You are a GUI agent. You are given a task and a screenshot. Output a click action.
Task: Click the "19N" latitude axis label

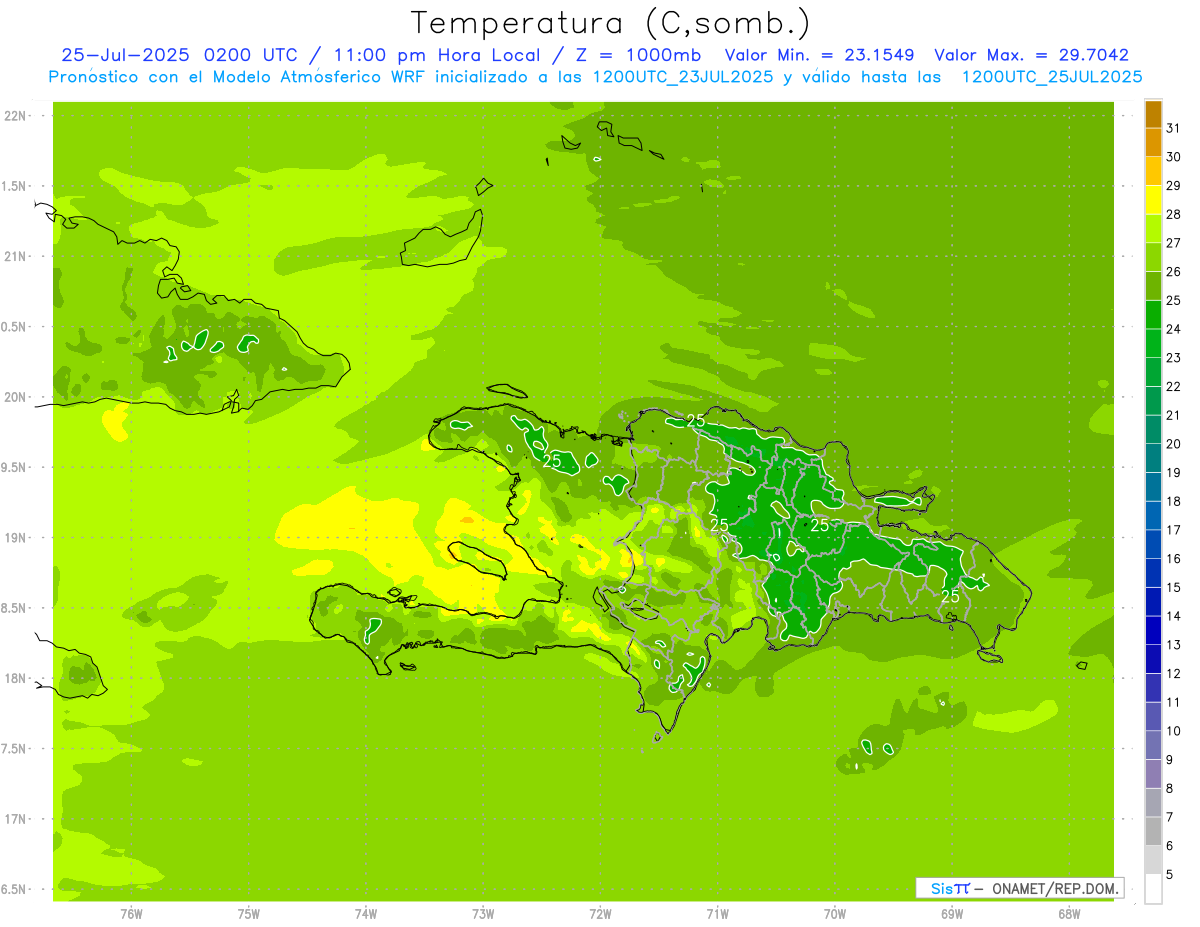pos(14,537)
